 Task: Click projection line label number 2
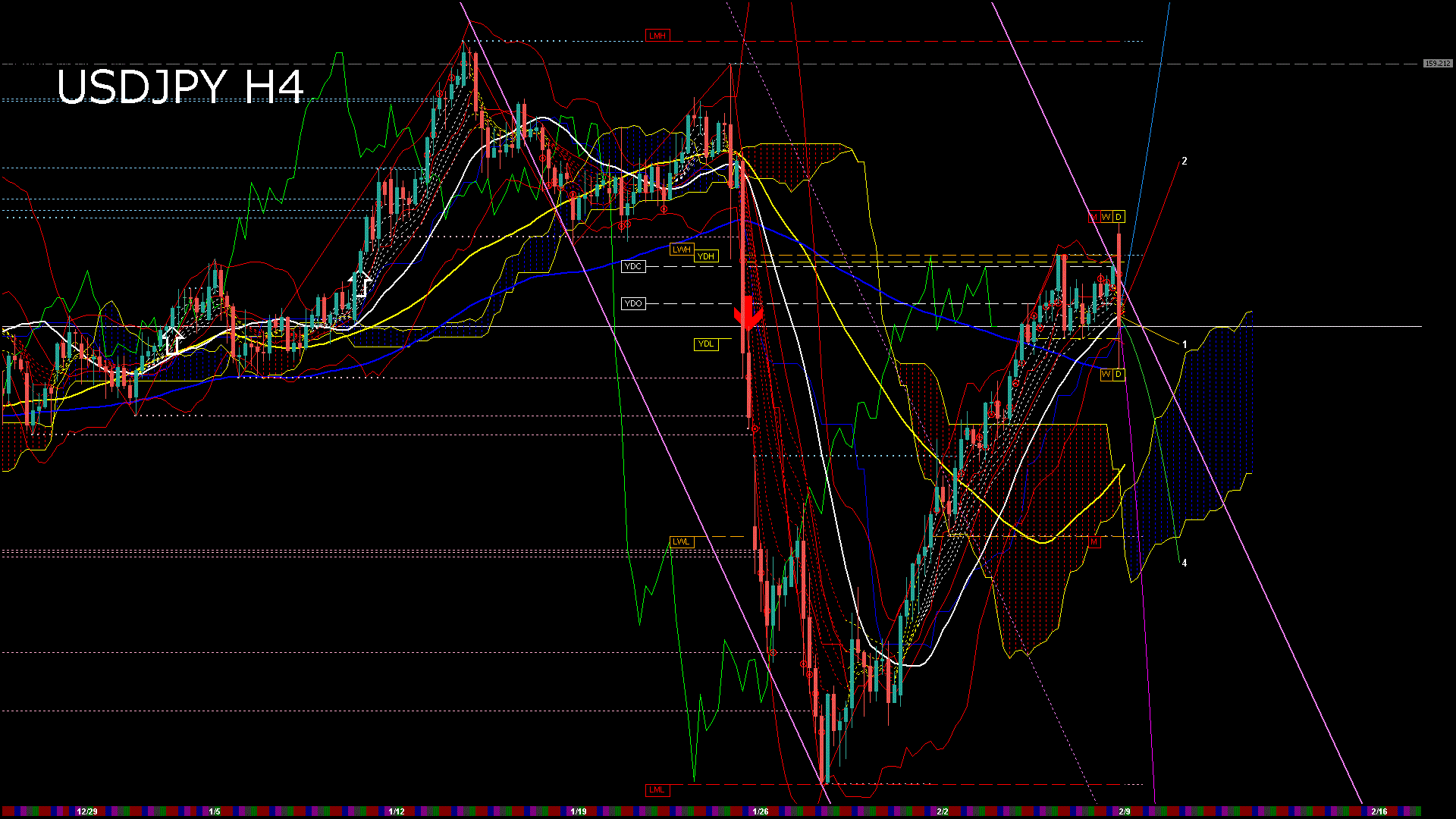click(1184, 161)
